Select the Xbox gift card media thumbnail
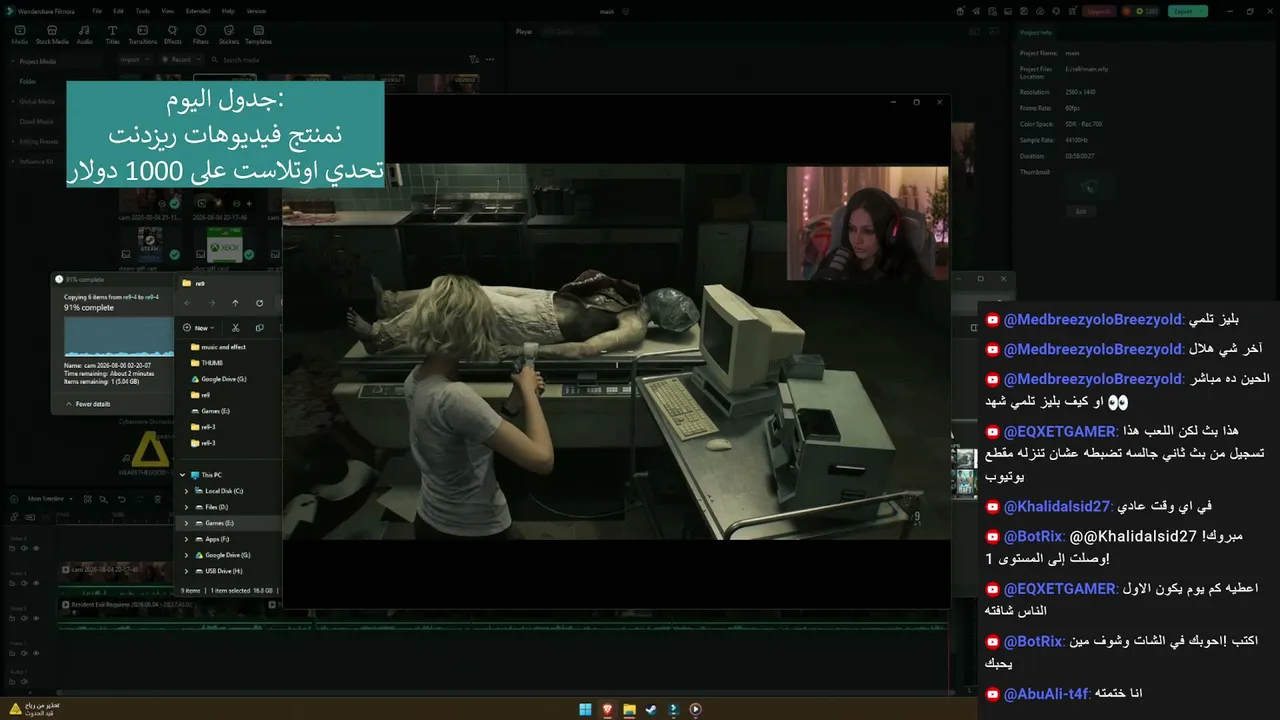This screenshot has width=1280, height=720. tap(224, 247)
